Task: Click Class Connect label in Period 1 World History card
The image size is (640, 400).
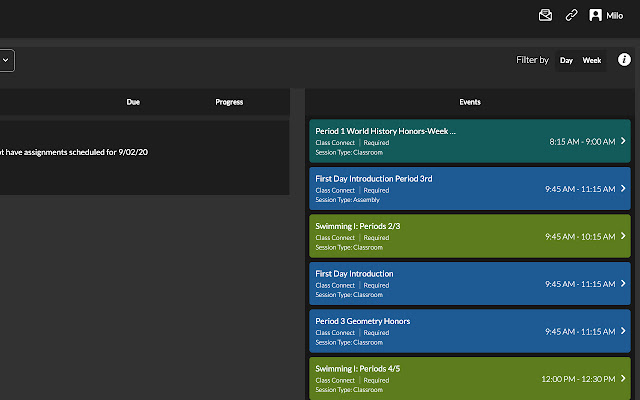Action: point(335,142)
